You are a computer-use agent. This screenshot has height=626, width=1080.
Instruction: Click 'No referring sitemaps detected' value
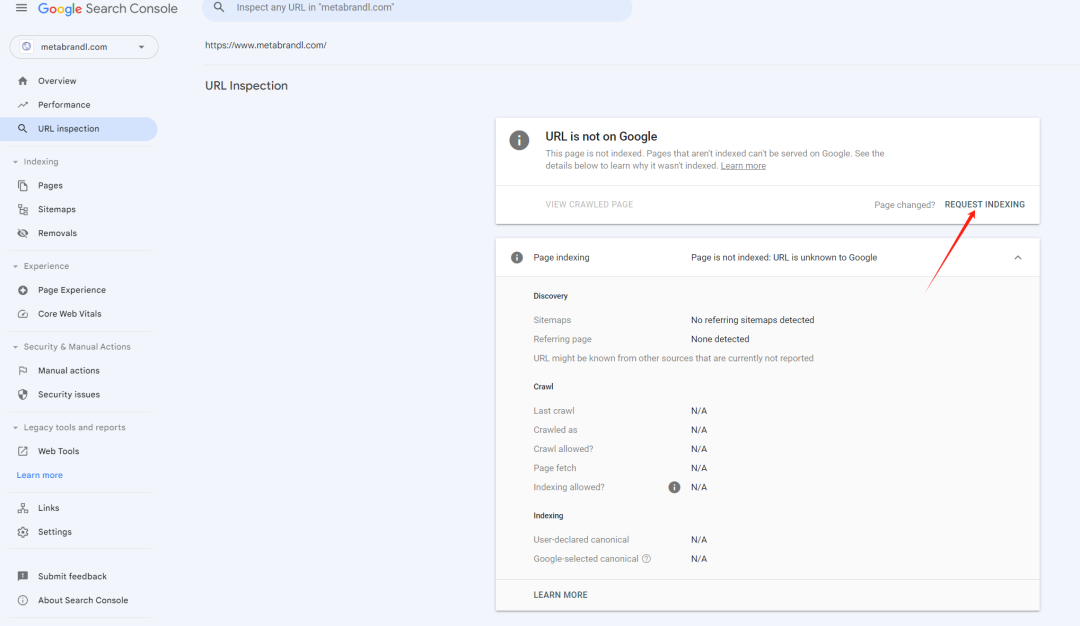tap(752, 320)
